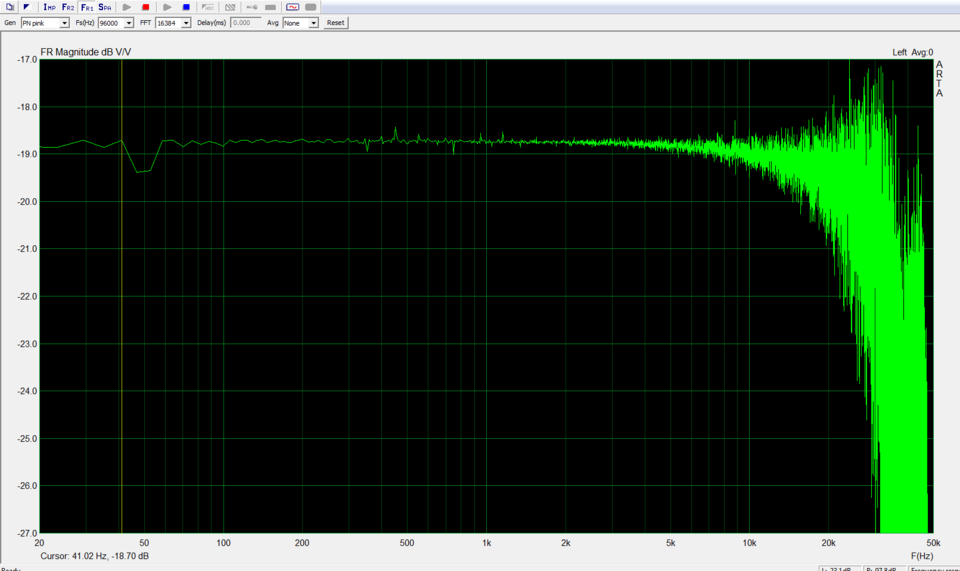Click the 1k frequency axis label
This screenshot has height=571, width=960.
point(486,543)
